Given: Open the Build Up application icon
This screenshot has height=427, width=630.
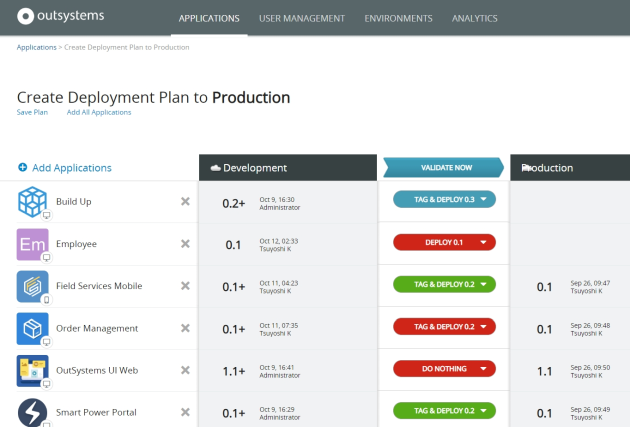Looking at the screenshot, I should coord(33,202).
